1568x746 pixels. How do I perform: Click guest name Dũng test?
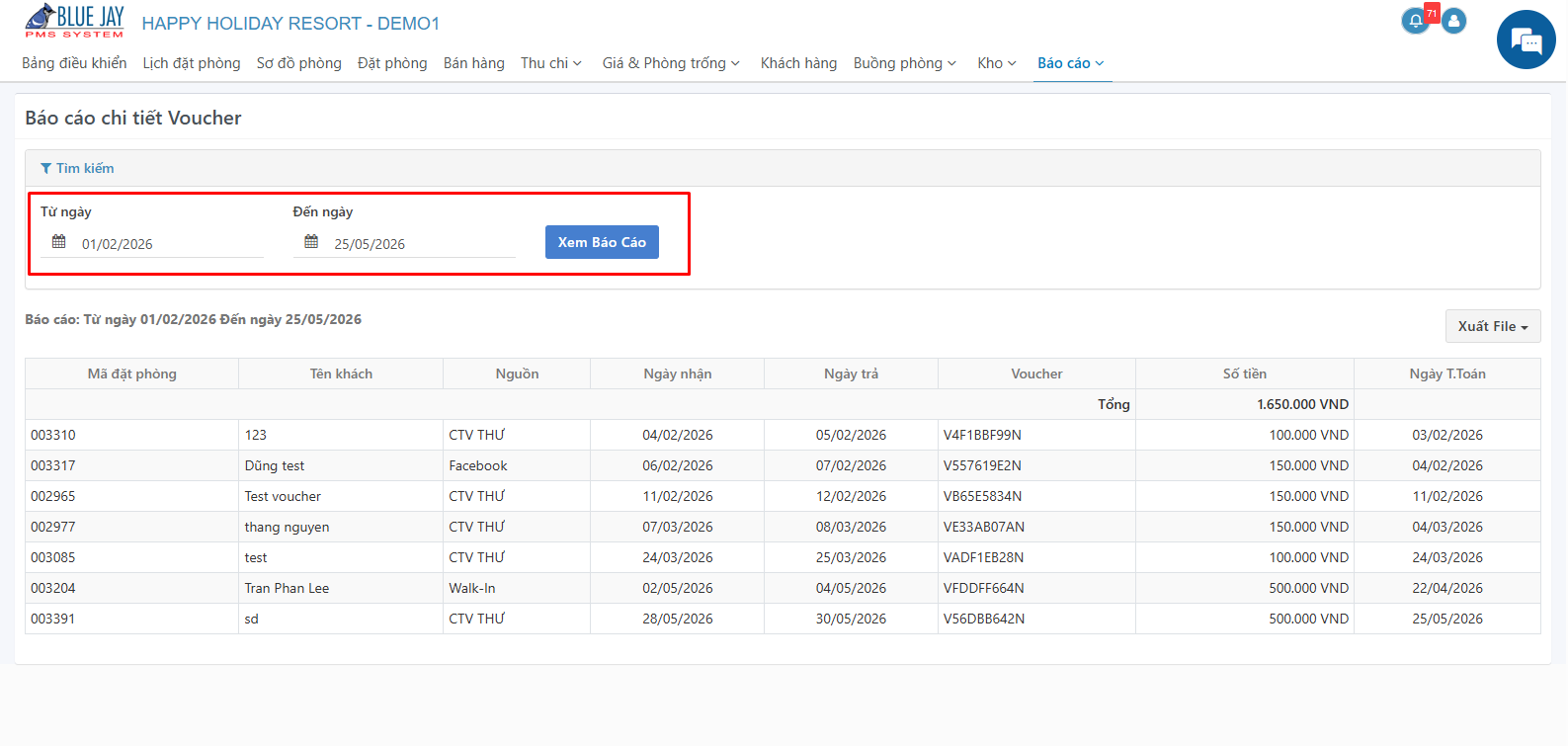click(x=275, y=465)
